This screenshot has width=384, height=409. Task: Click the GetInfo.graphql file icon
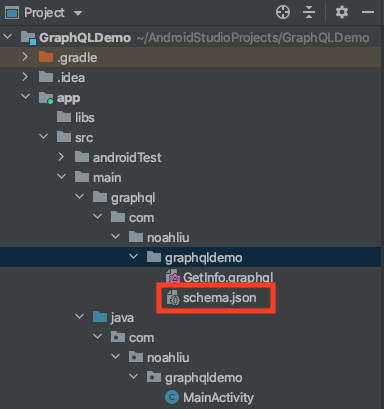(173, 277)
